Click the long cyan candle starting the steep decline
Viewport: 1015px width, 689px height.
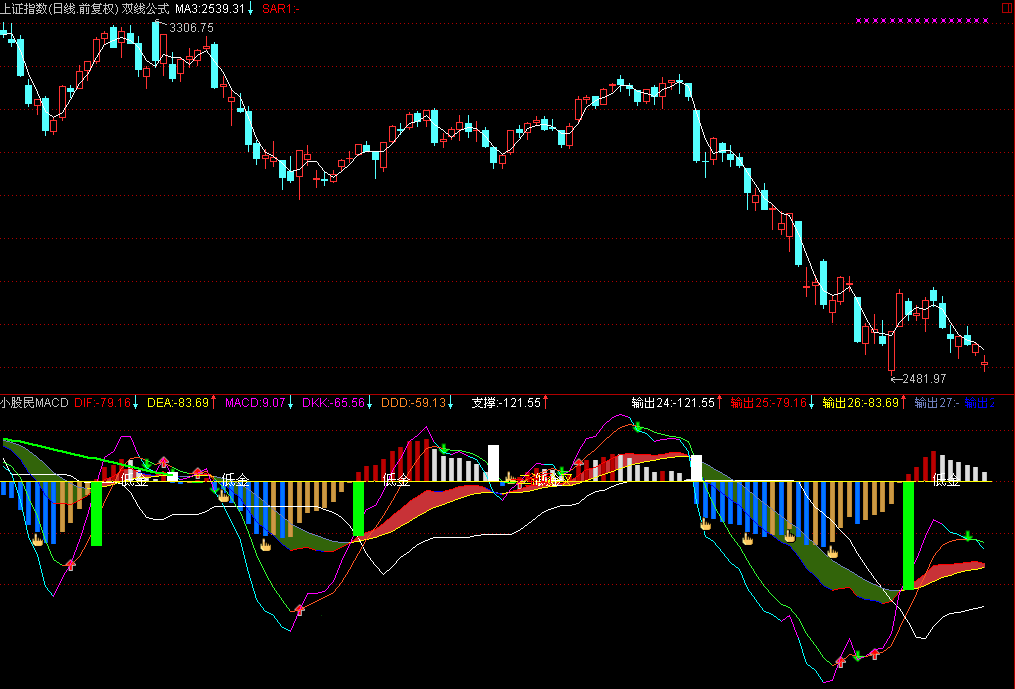[x=697, y=136]
